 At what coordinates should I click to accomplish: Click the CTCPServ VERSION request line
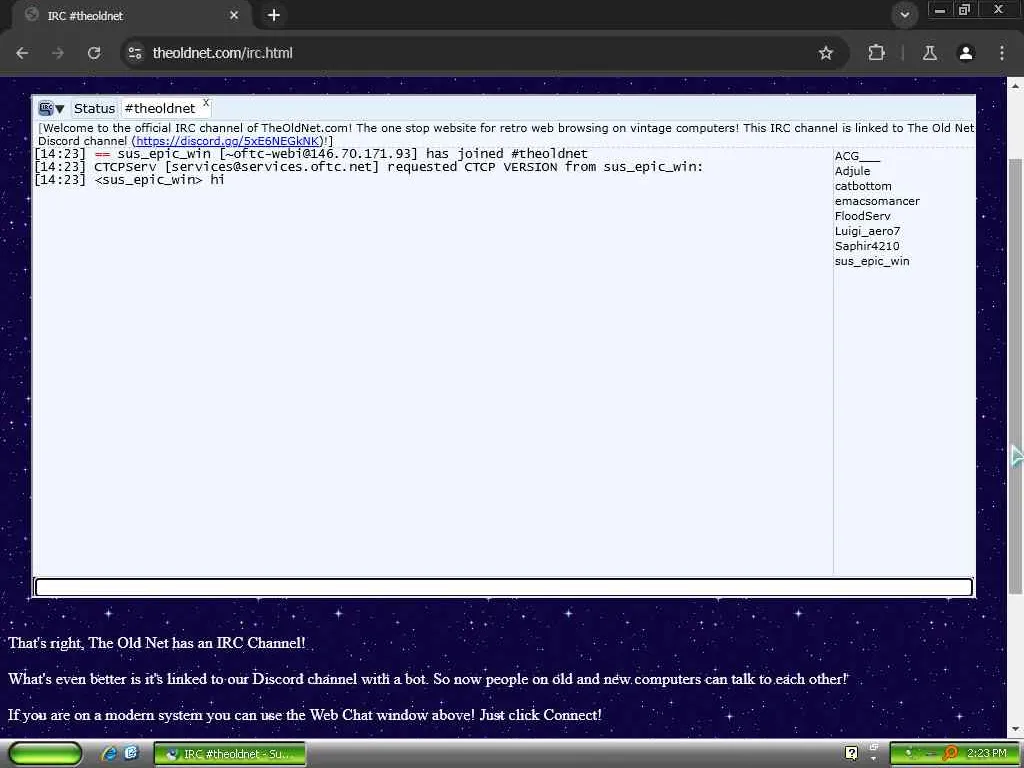coord(368,167)
